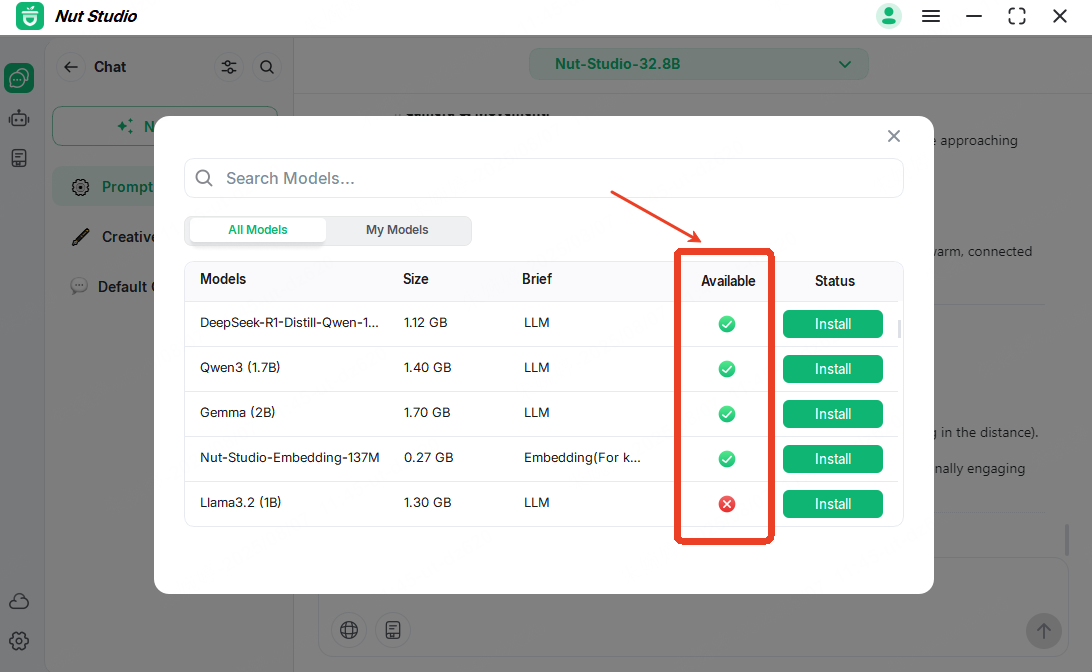
Task: Install the Qwen3 (1.7B) model
Action: tap(833, 369)
